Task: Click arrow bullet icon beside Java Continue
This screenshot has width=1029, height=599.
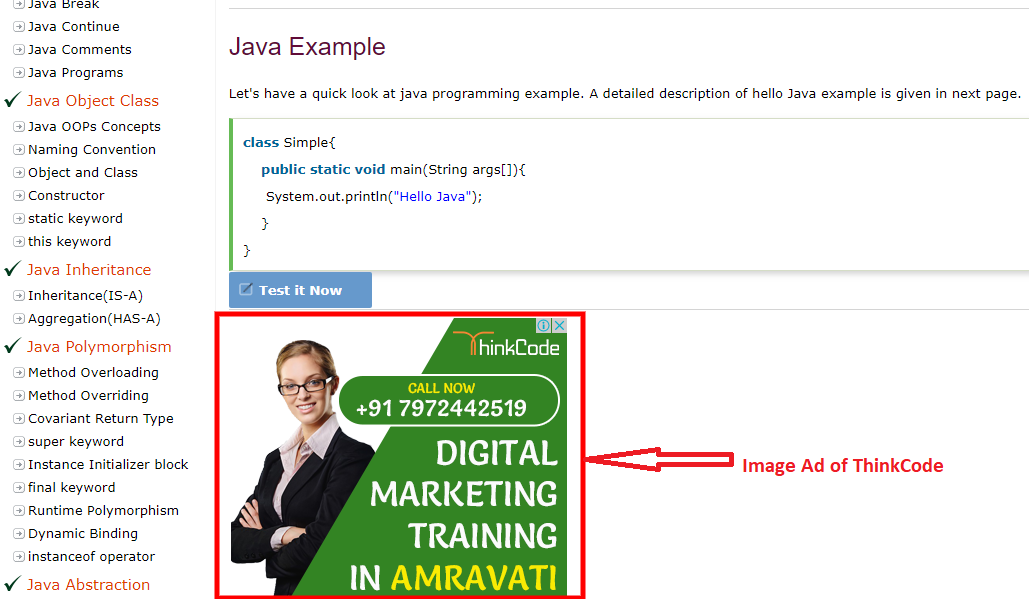Action: tap(19, 27)
